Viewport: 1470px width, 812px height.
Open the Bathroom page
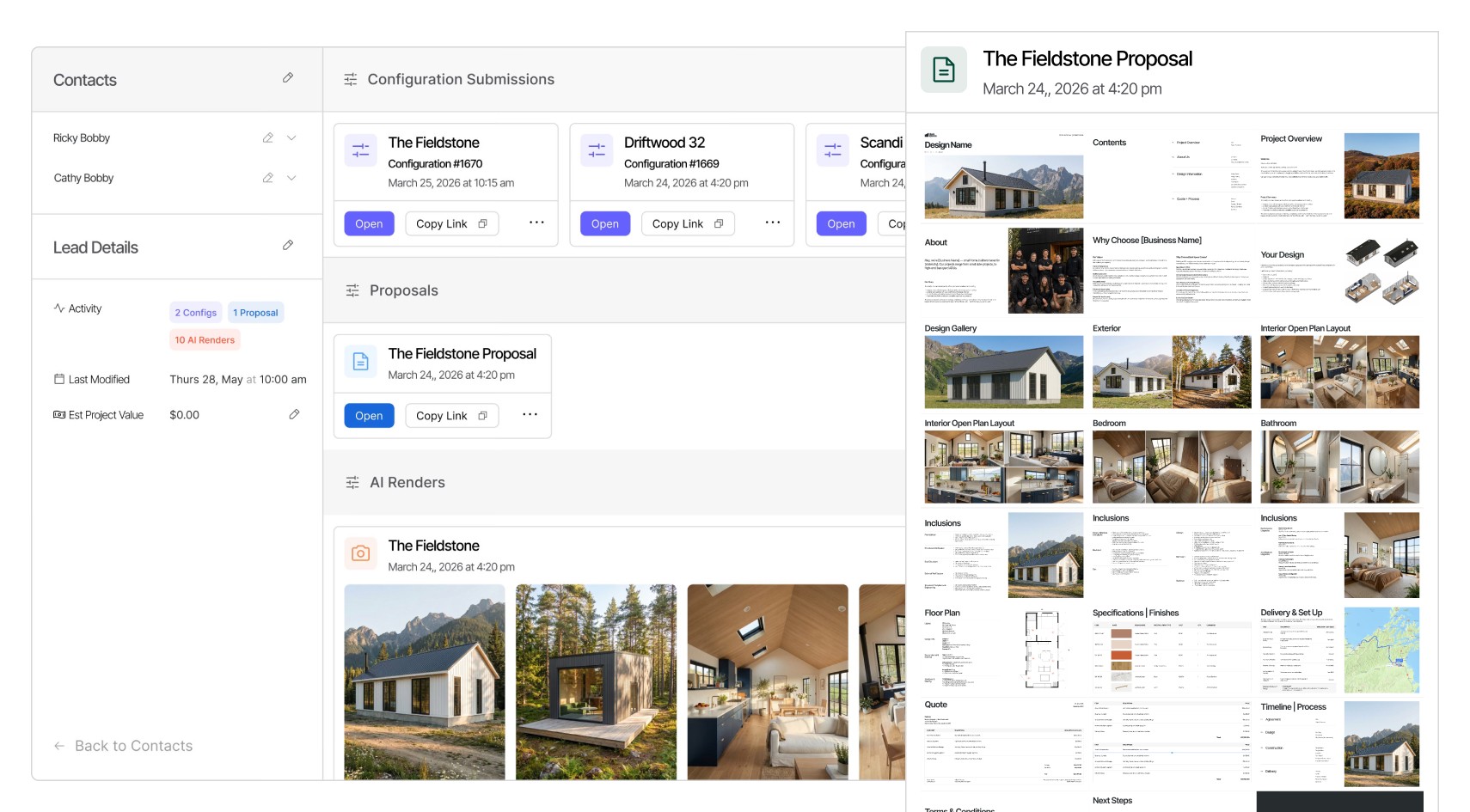pyautogui.click(x=1340, y=461)
